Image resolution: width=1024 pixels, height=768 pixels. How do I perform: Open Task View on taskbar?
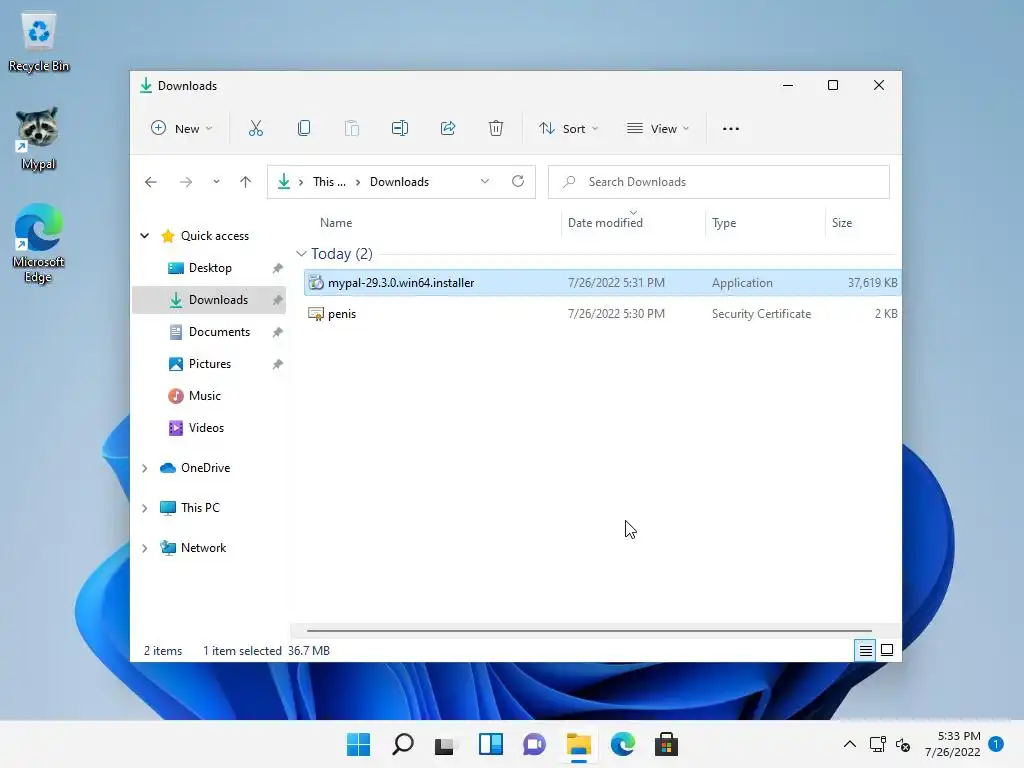[446, 744]
